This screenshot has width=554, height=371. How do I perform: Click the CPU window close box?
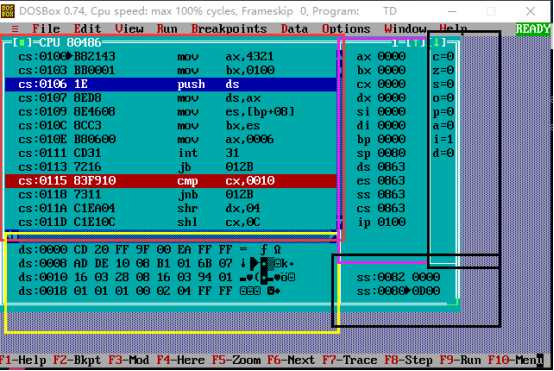coord(22,43)
